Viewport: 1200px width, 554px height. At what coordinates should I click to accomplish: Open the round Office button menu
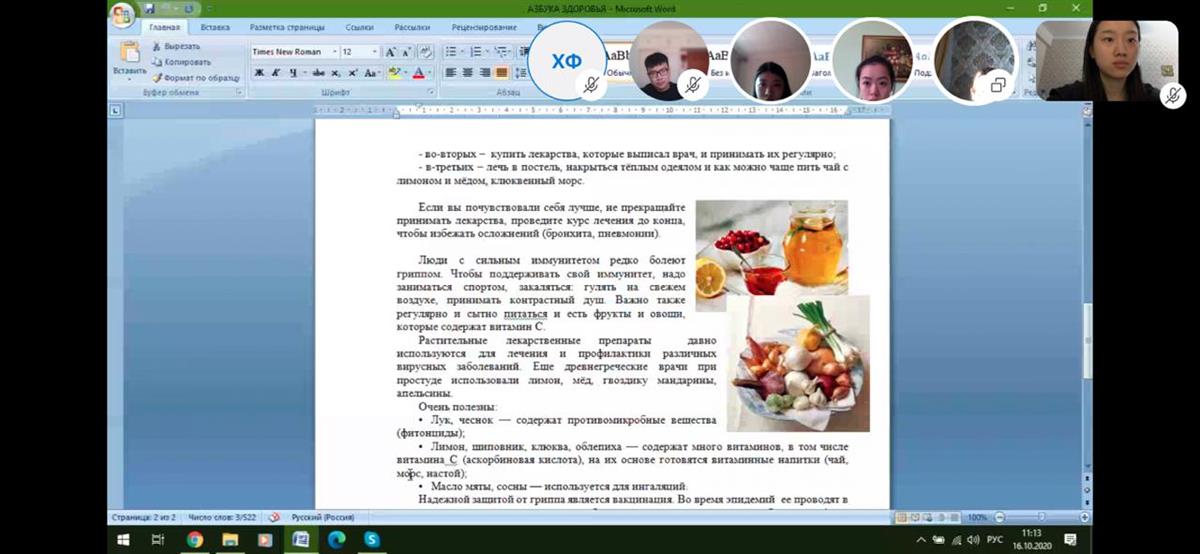click(x=122, y=15)
